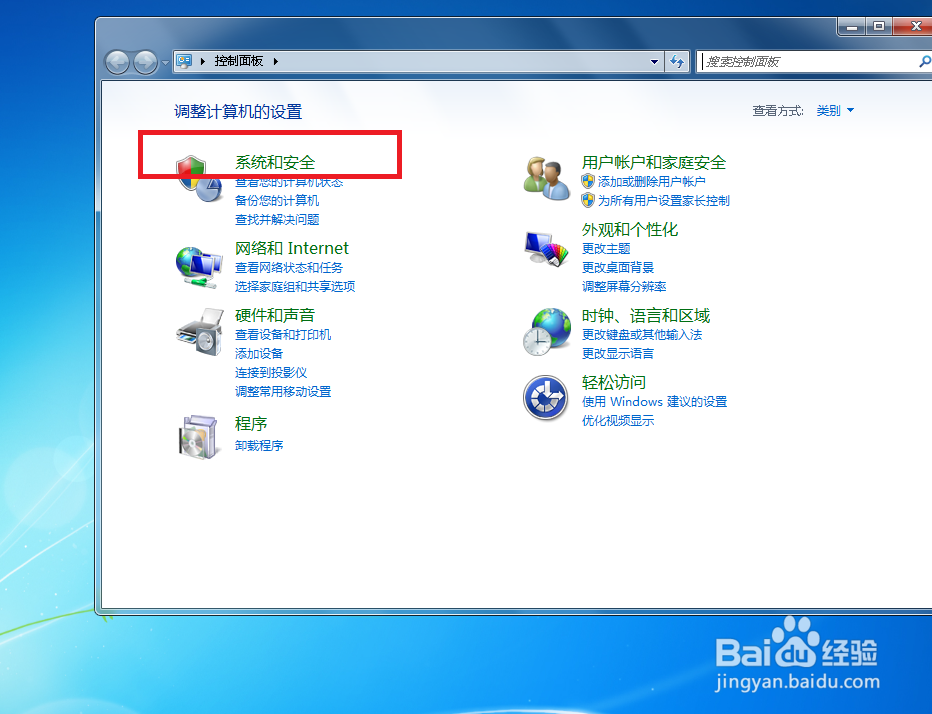Image resolution: width=932 pixels, height=714 pixels.
Task: Click 控制面板 breadcrumb segment
Action: 238,61
